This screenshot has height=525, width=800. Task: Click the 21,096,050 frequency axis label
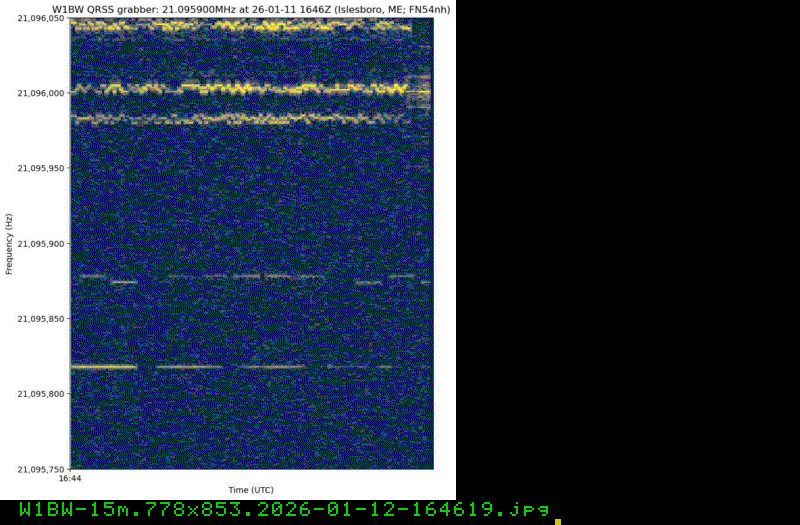click(x=41, y=18)
